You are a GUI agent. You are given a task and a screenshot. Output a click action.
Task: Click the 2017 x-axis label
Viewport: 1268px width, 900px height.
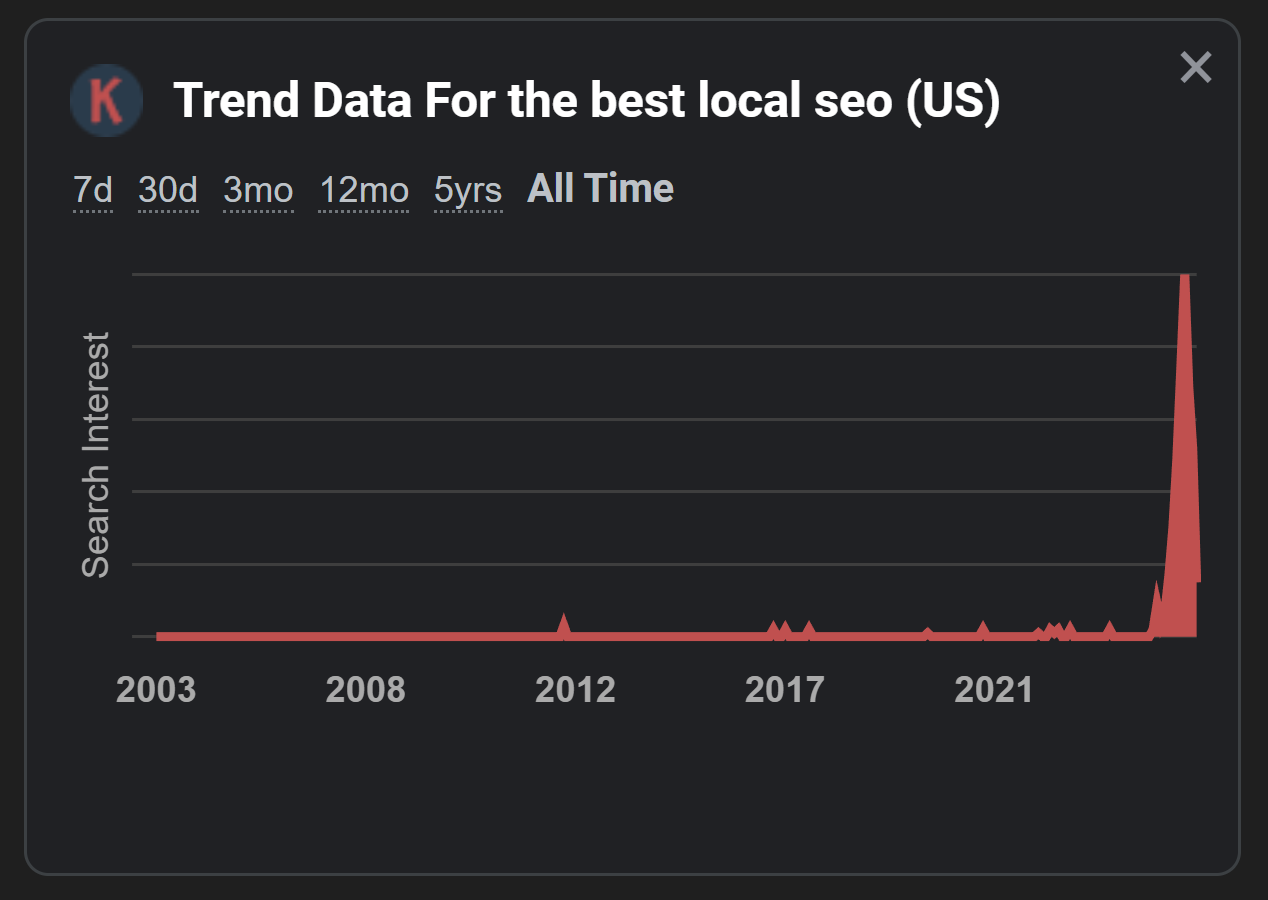click(785, 690)
